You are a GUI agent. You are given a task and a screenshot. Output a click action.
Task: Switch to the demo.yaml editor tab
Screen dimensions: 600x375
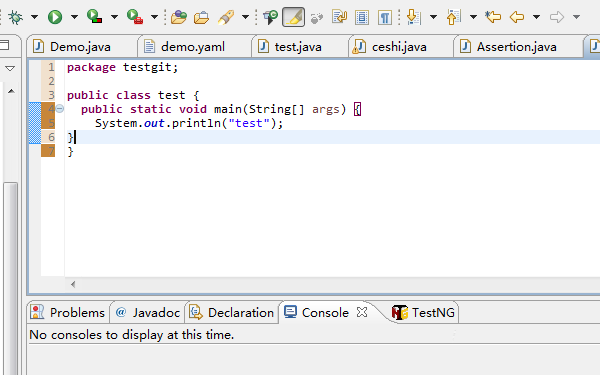[194, 47]
